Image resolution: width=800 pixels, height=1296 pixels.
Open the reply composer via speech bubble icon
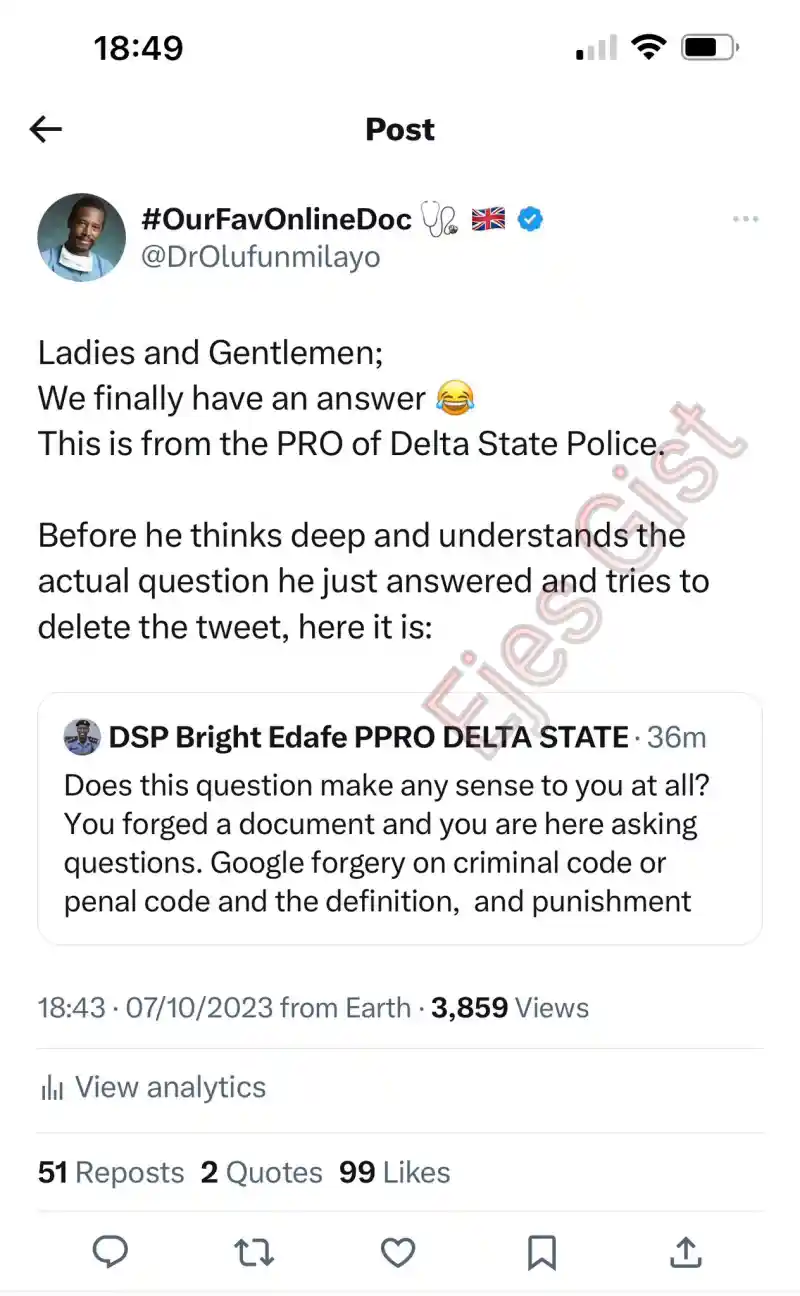110,1251
